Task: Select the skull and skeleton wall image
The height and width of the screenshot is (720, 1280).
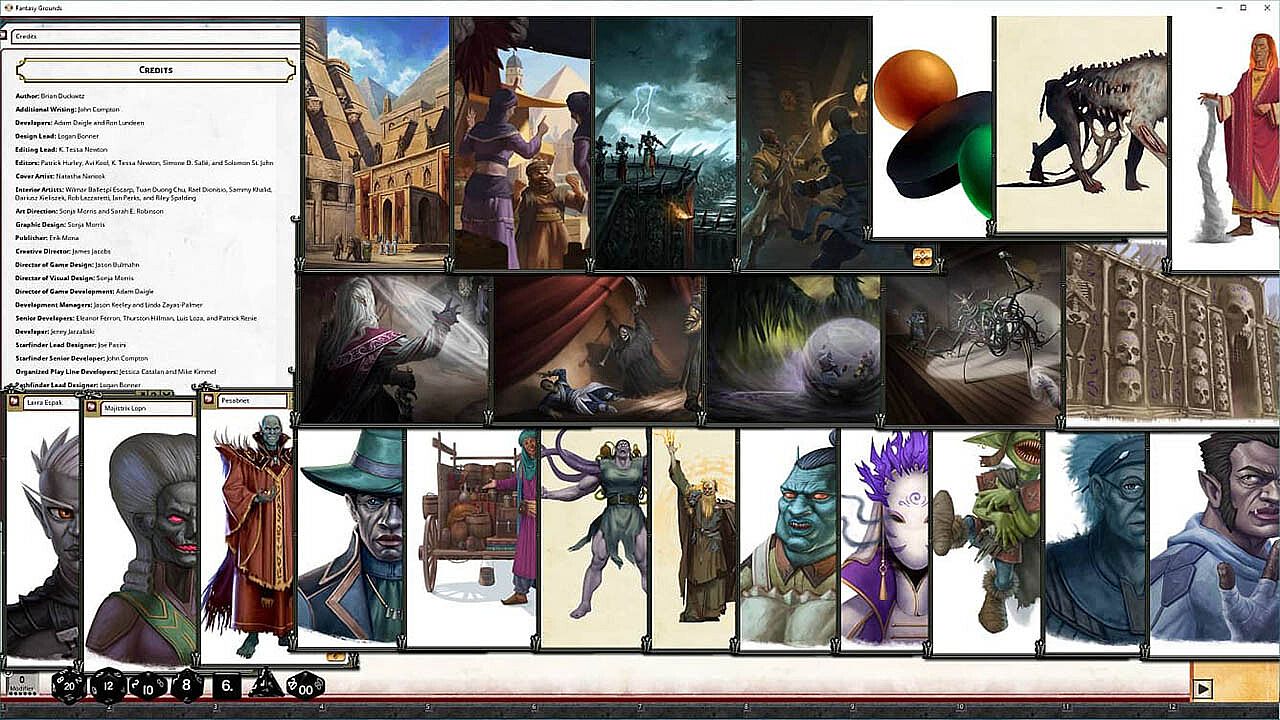Action: coord(1173,335)
